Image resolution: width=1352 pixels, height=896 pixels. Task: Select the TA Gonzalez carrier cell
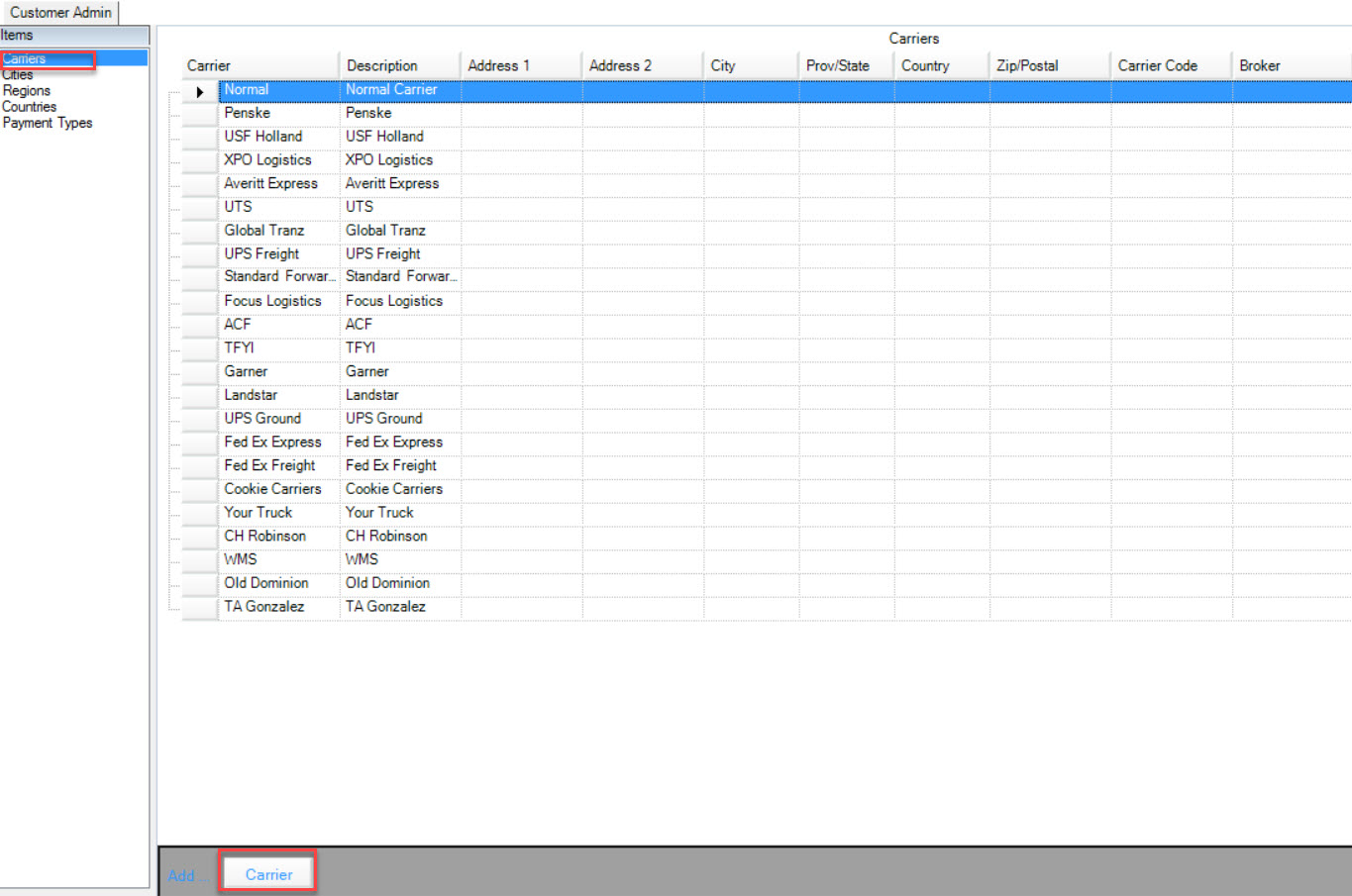click(x=279, y=607)
